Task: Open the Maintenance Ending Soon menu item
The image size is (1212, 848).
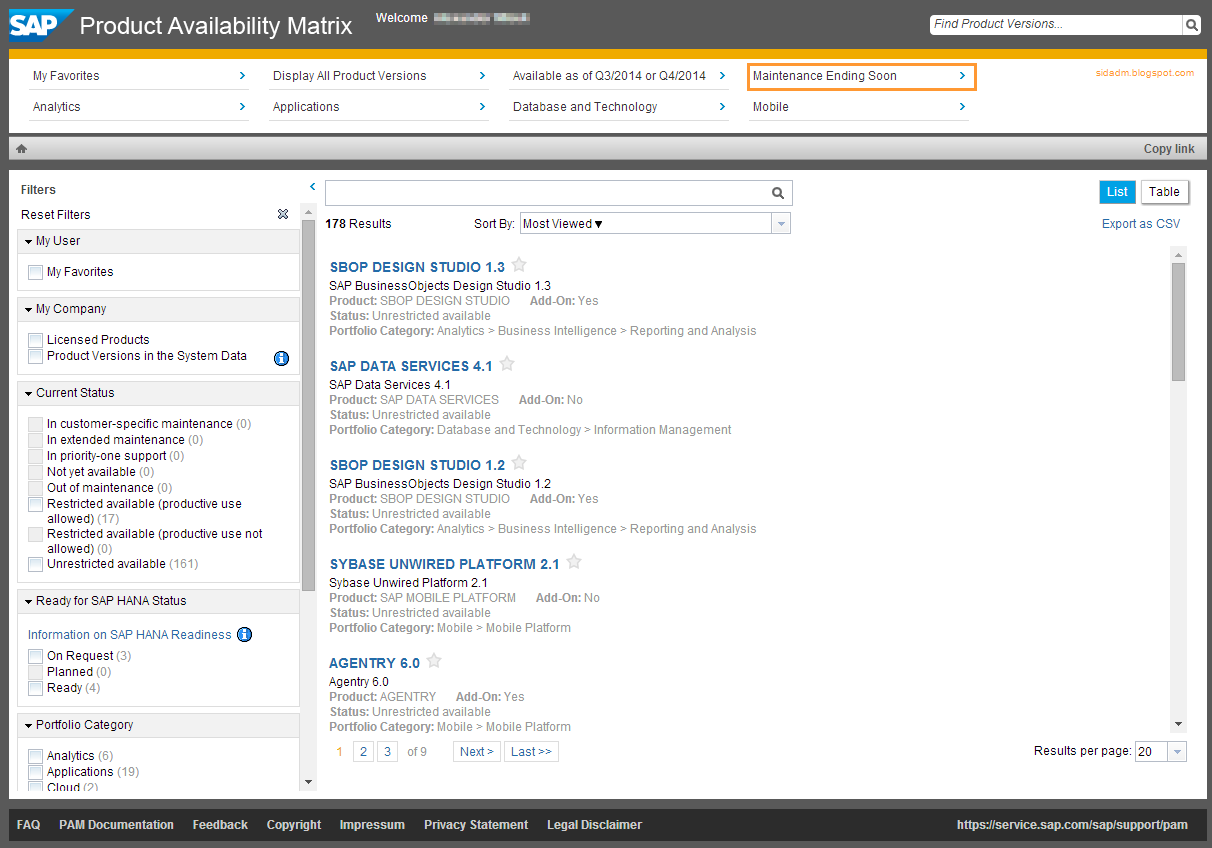Action: point(861,75)
